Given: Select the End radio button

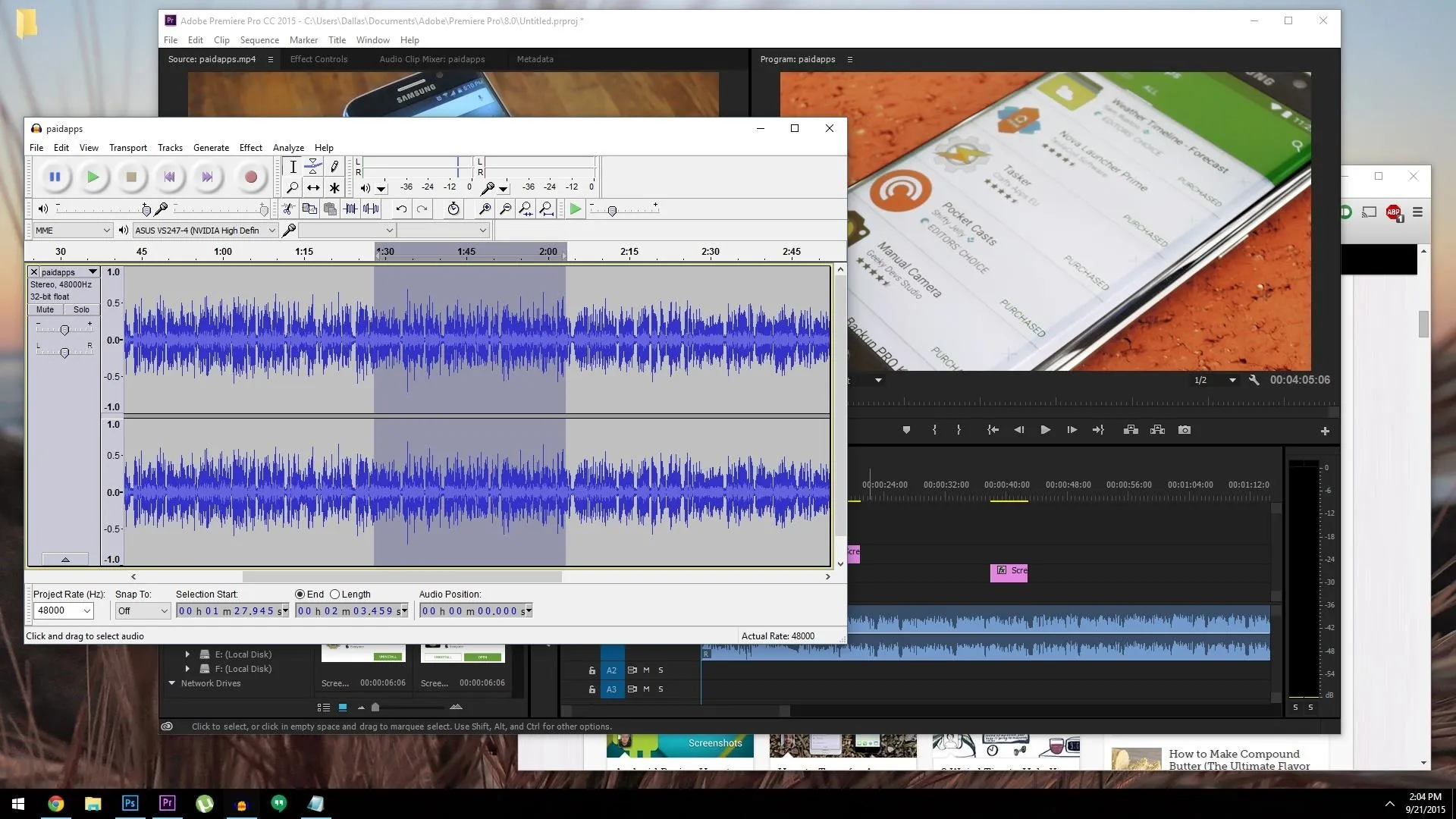Looking at the screenshot, I should coord(300,595).
